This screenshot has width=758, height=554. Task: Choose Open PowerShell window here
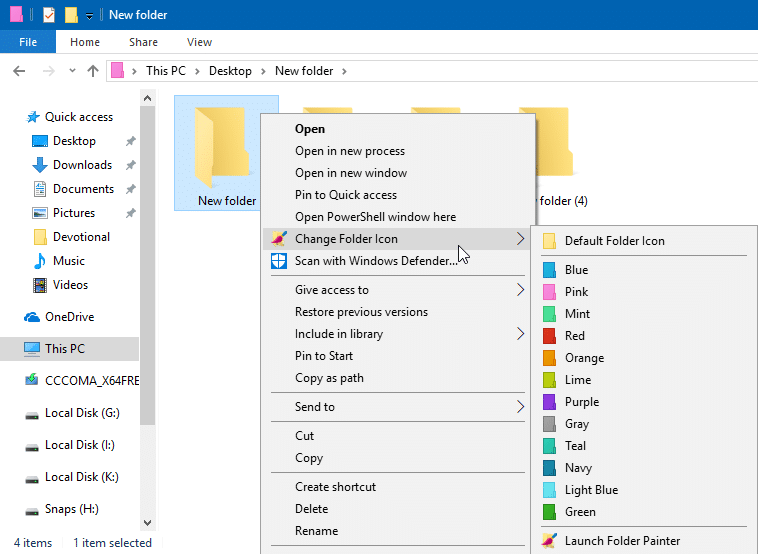pos(397,217)
